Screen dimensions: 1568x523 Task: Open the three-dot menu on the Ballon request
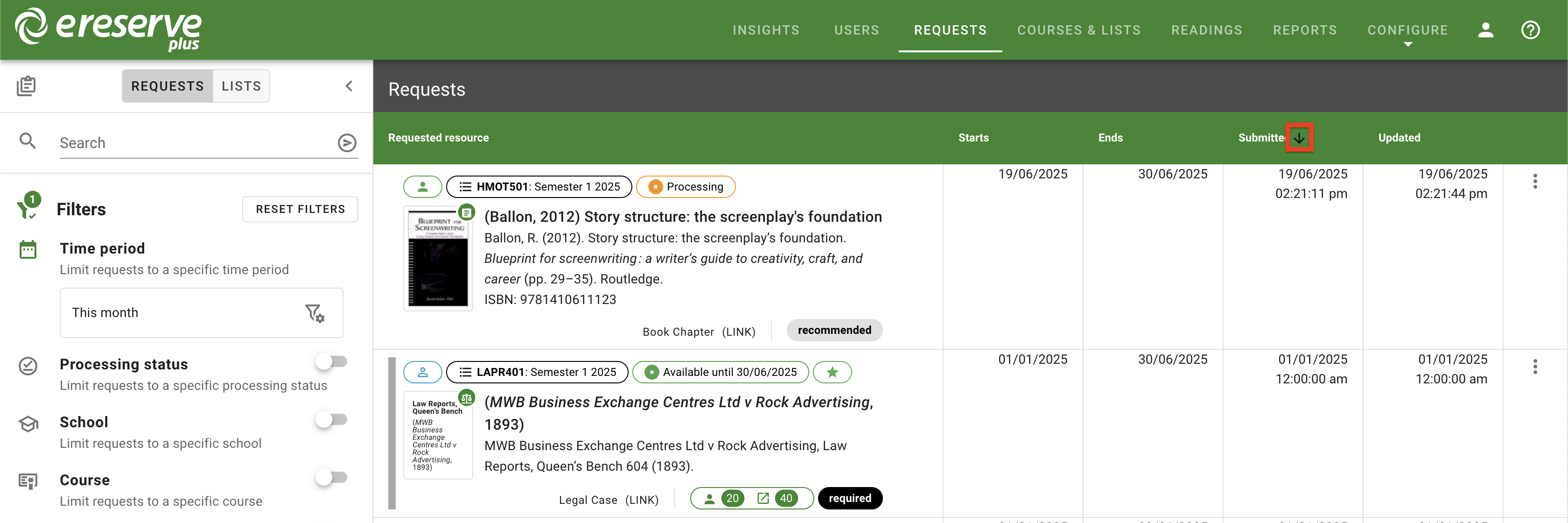[x=1535, y=181]
